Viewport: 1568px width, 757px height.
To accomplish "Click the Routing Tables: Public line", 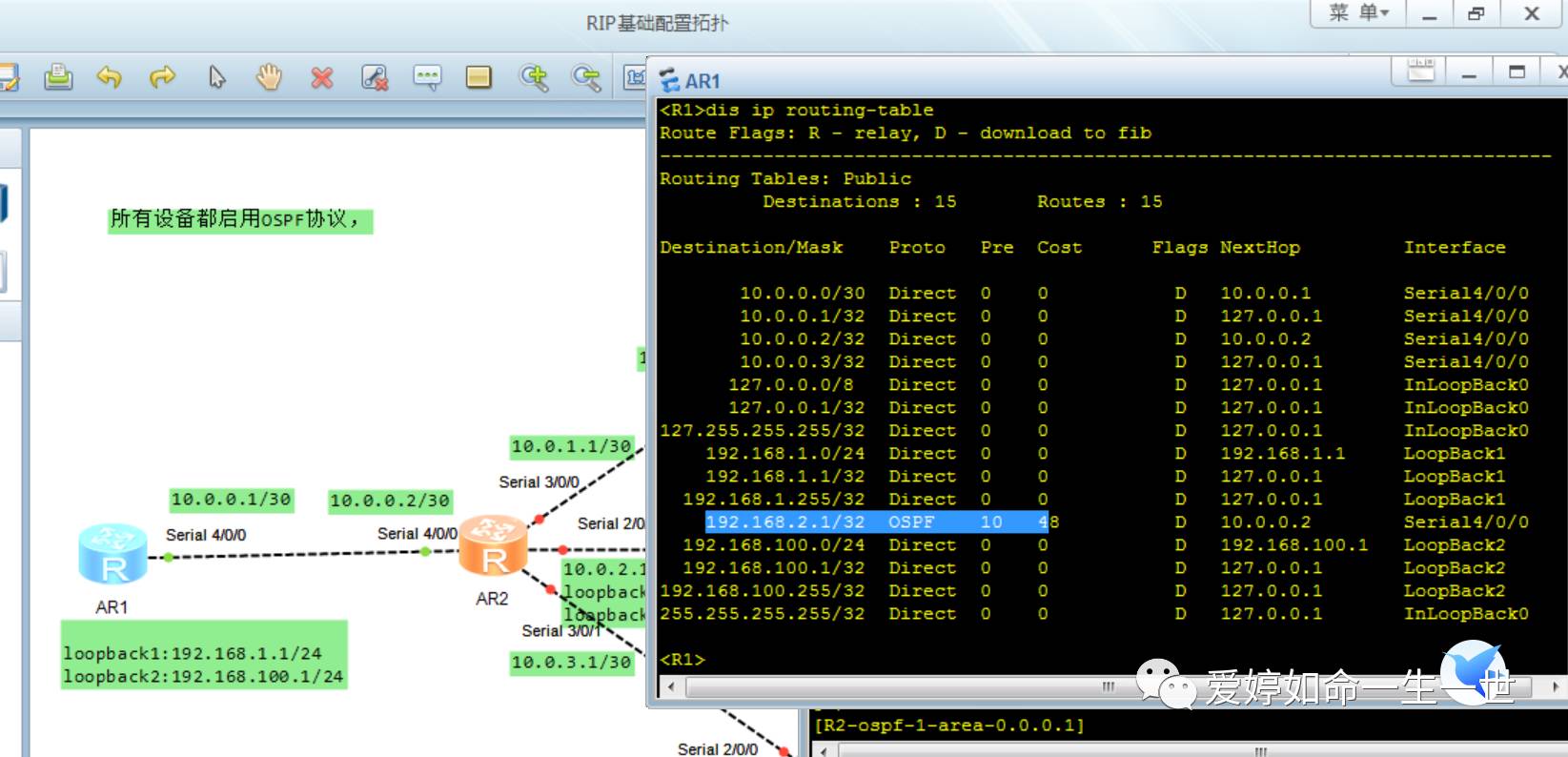I will click(785, 179).
